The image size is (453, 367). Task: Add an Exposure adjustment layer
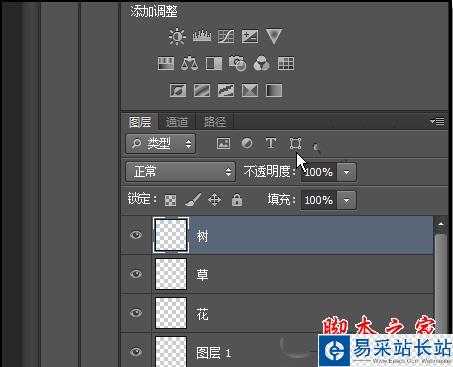[x=250, y=36]
